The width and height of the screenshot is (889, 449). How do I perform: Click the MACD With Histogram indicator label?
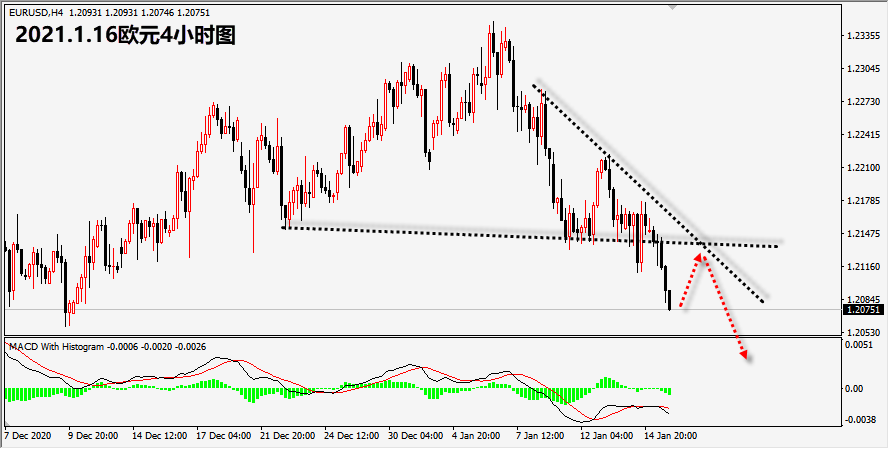pyautogui.click(x=57, y=346)
